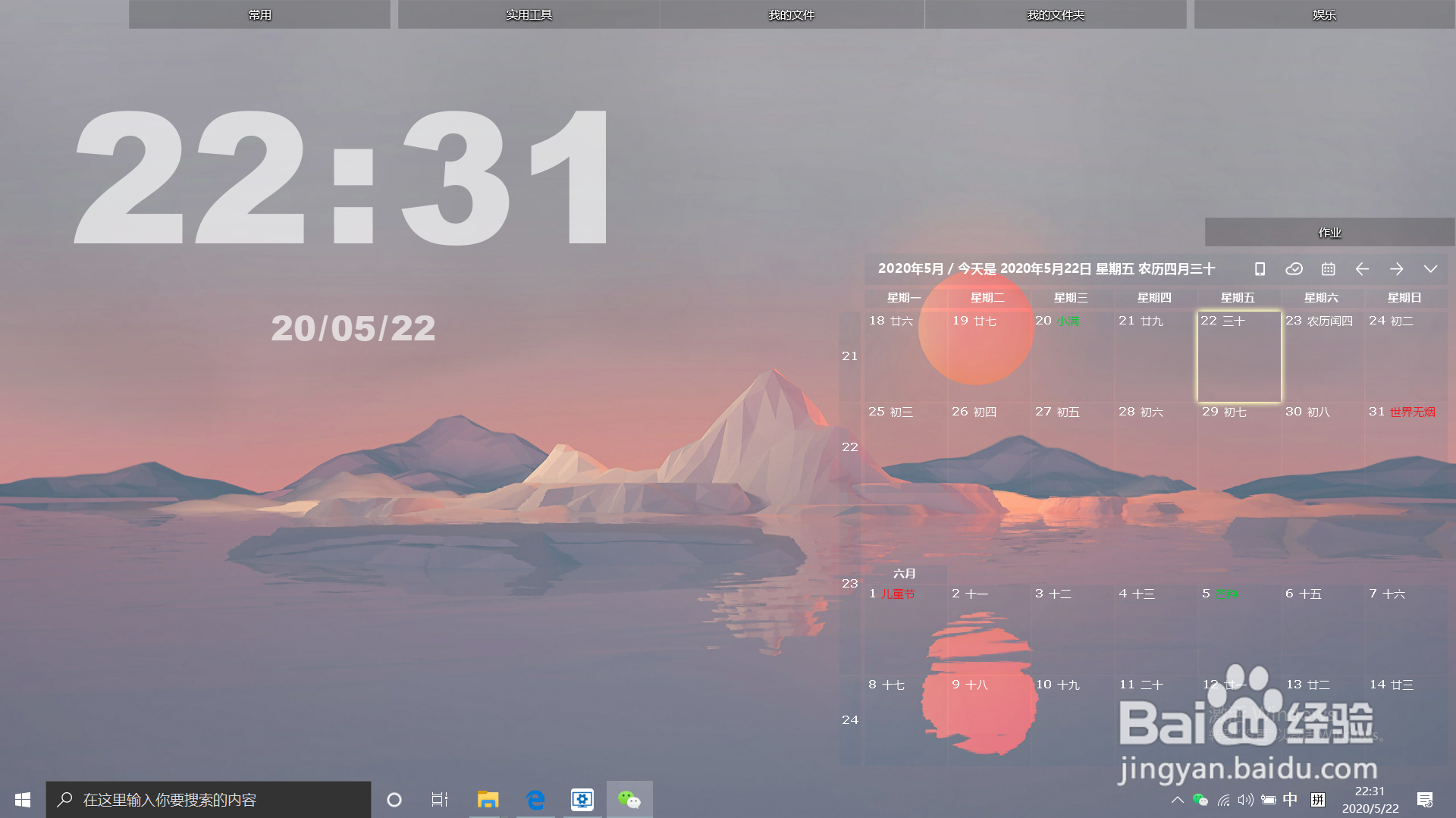Open the 我的文件夹 desktop tab
Viewport: 1456px width, 818px height.
(1056, 14)
